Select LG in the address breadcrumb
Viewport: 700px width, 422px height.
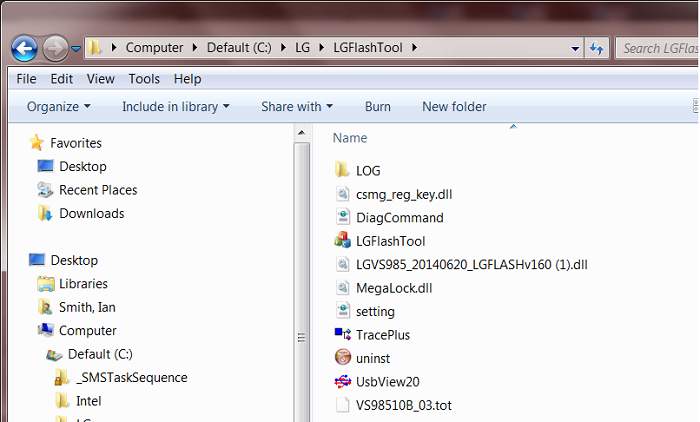coord(302,47)
